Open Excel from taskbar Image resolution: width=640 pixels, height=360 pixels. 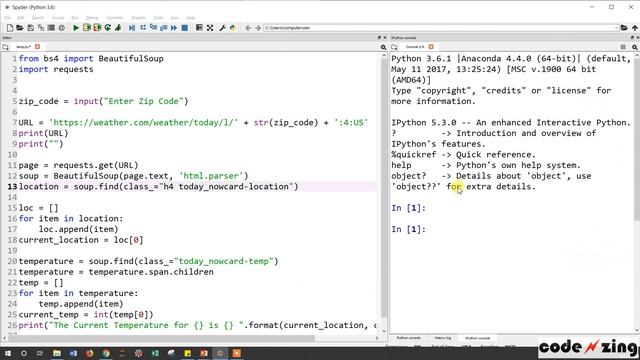coord(155,353)
